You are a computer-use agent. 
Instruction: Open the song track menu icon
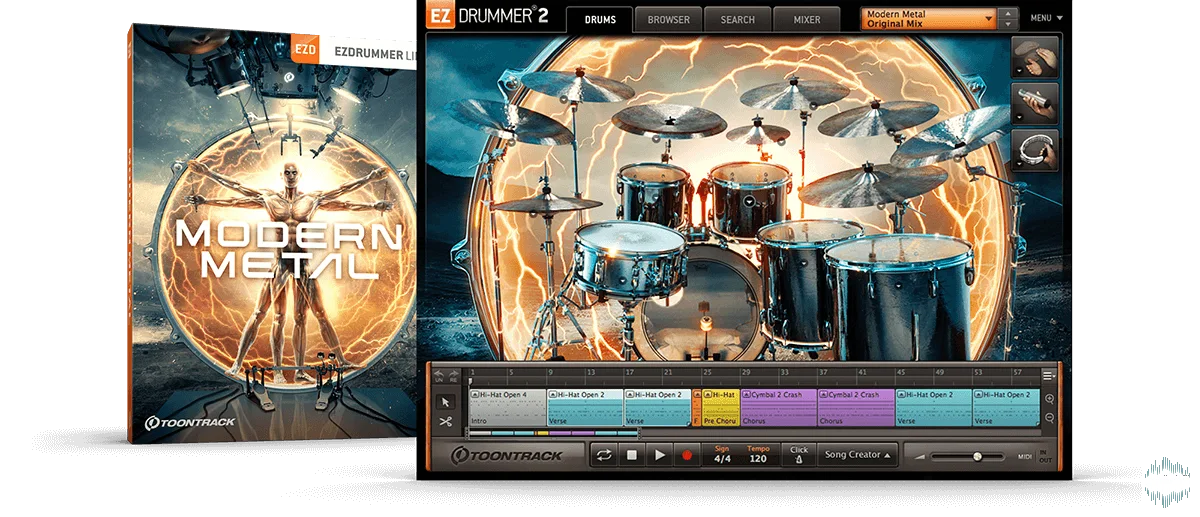click(x=1048, y=376)
